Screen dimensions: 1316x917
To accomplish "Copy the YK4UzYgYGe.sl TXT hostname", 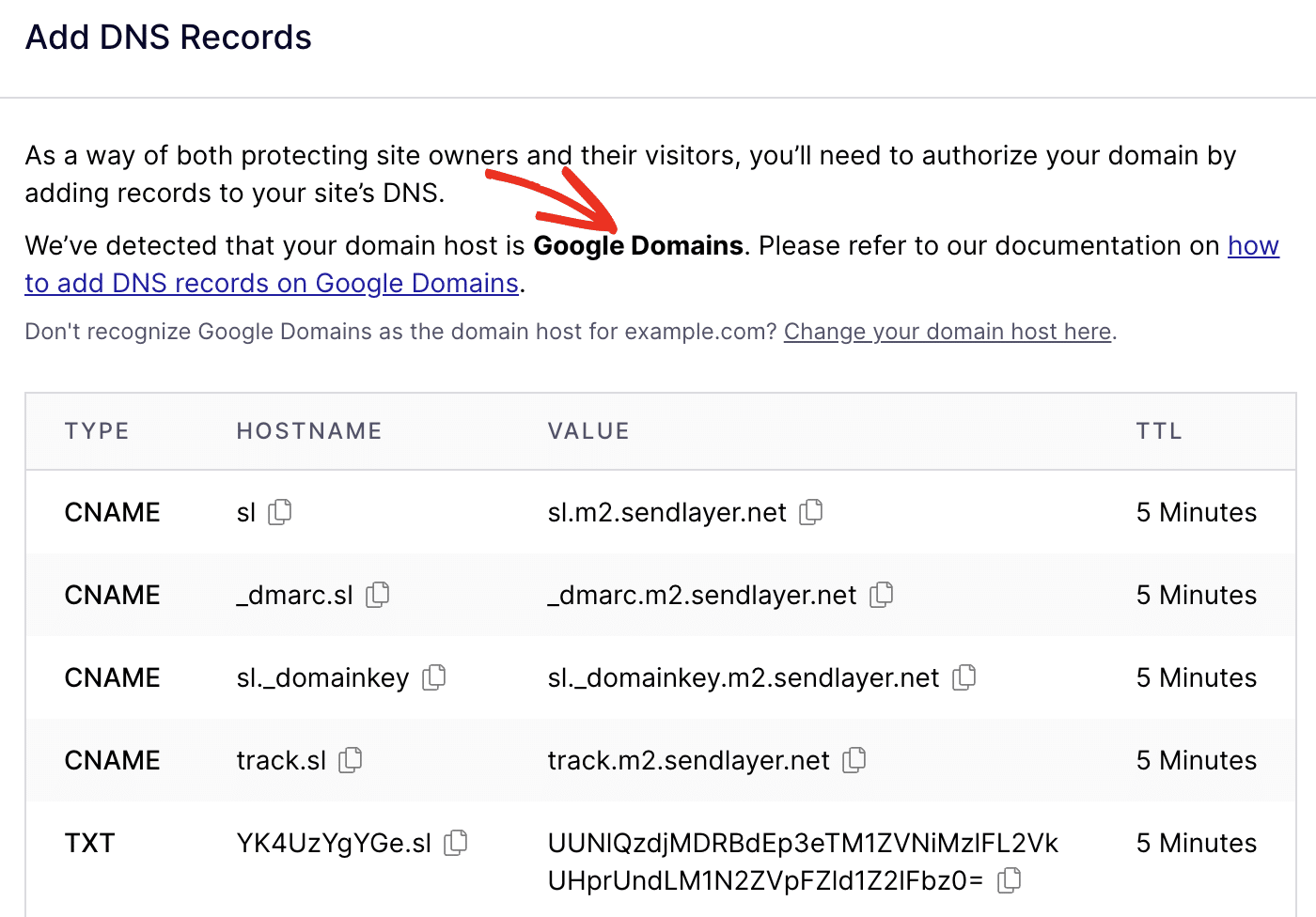I will [455, 843].
